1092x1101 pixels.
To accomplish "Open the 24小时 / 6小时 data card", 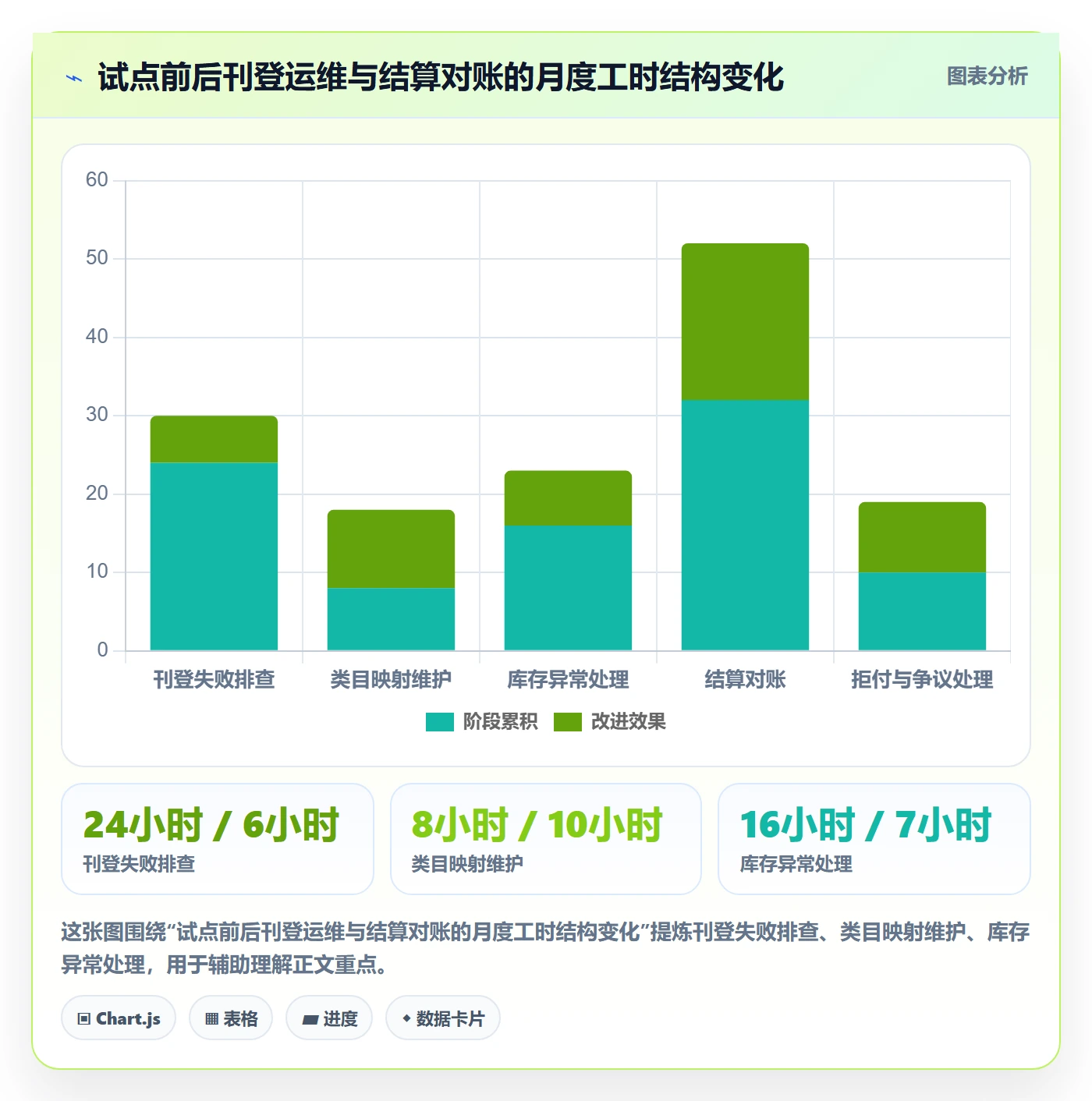I will click(218, 839).
